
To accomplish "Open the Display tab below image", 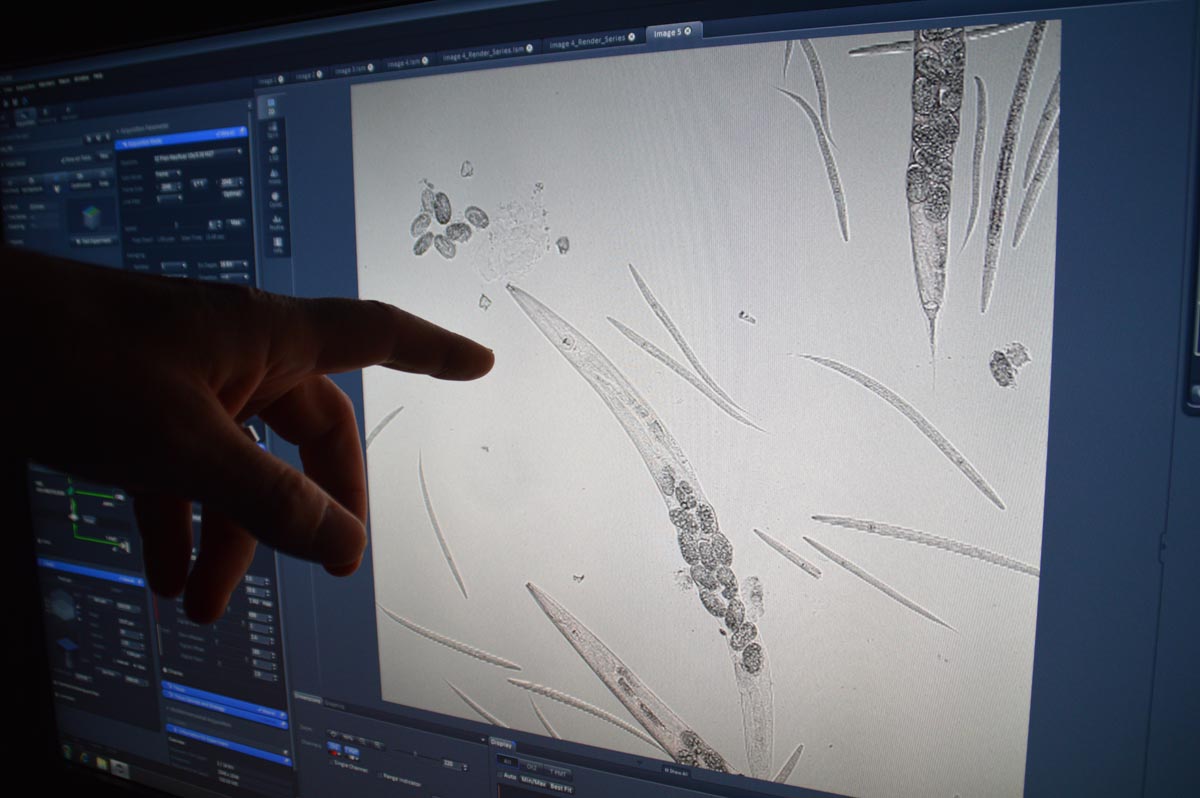I will point(501,742).
